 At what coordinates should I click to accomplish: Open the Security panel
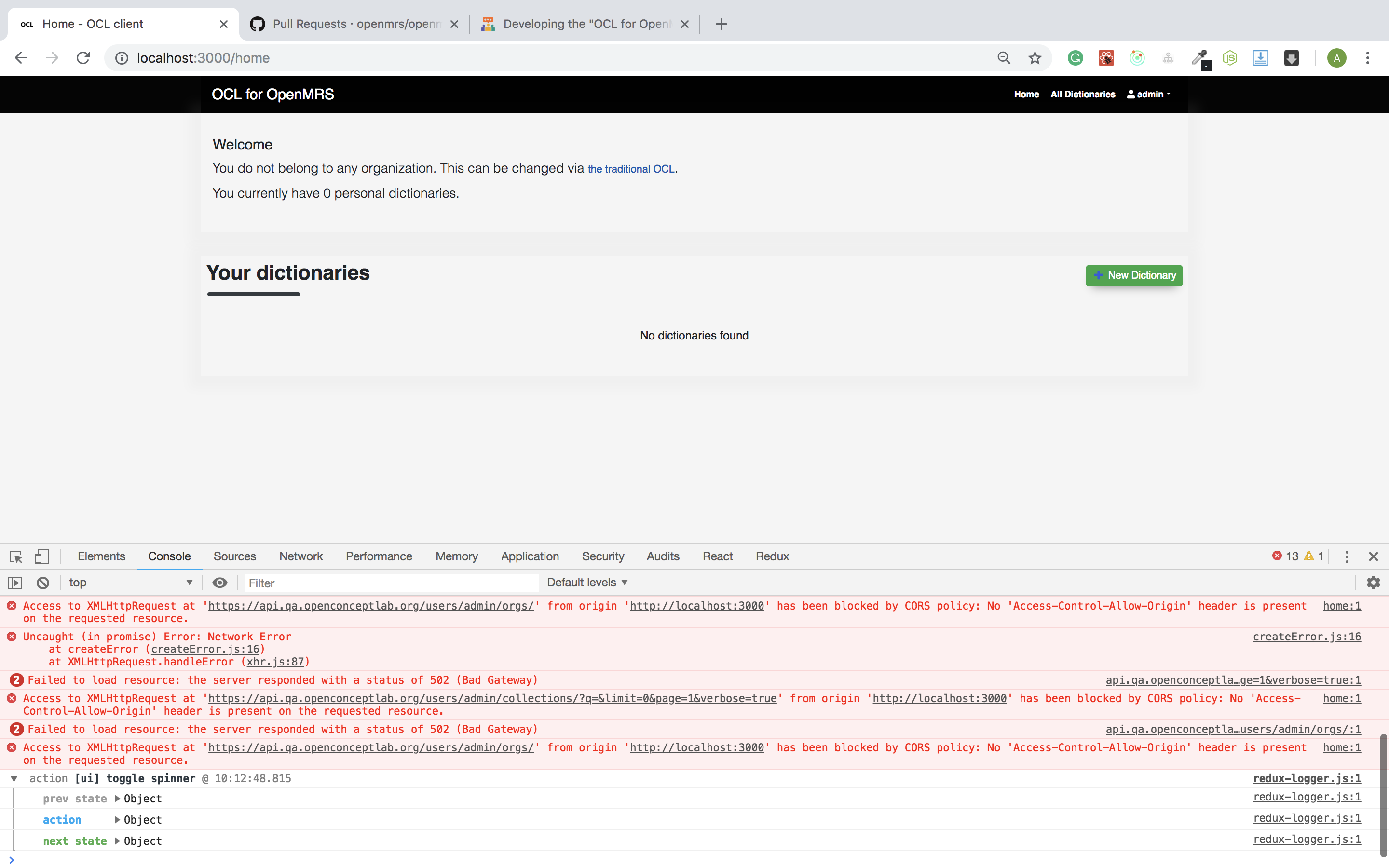coord(603,556)
